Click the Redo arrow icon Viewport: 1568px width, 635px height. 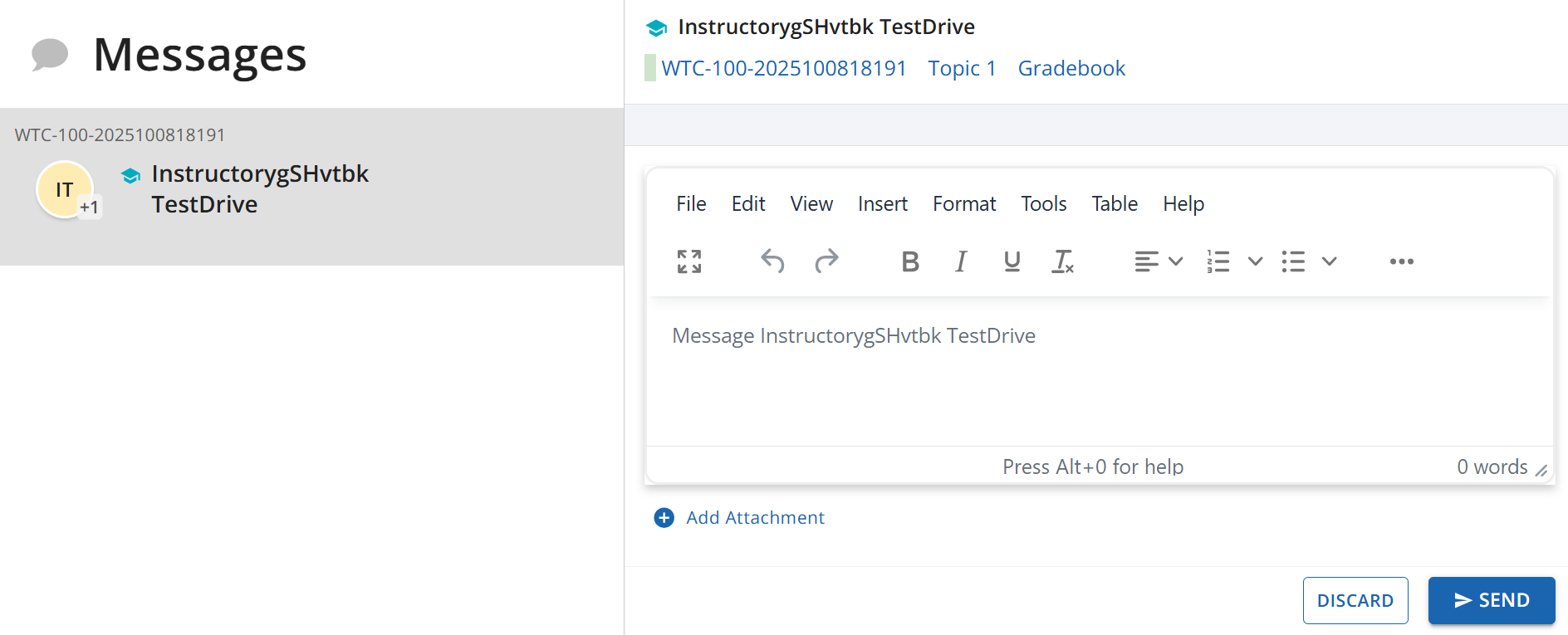coord(826,261)
